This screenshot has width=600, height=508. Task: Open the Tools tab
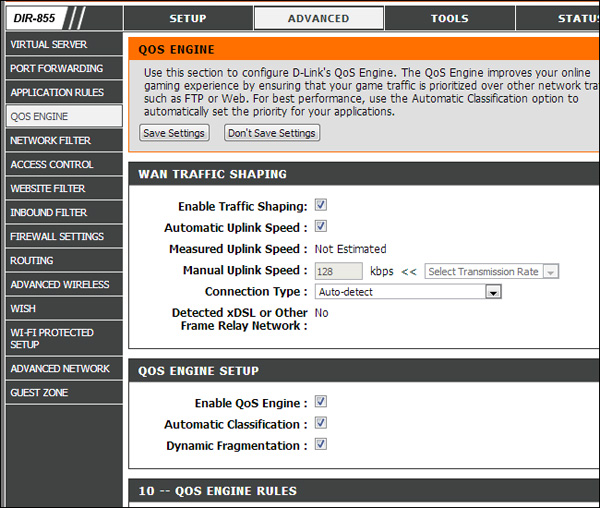click(x=449, y=18)
